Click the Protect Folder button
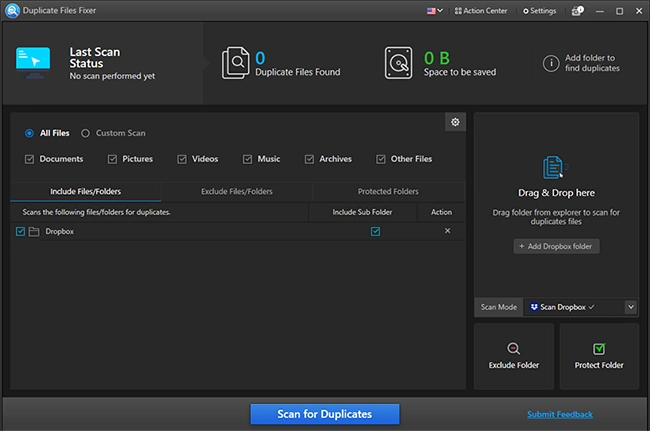 click(599, 356)
